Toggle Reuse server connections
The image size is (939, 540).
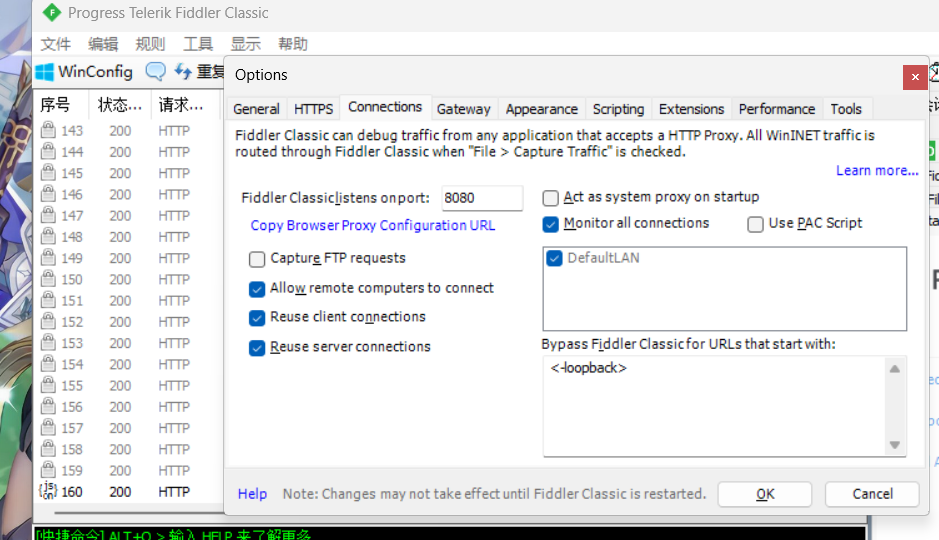(x=257, y=348)
